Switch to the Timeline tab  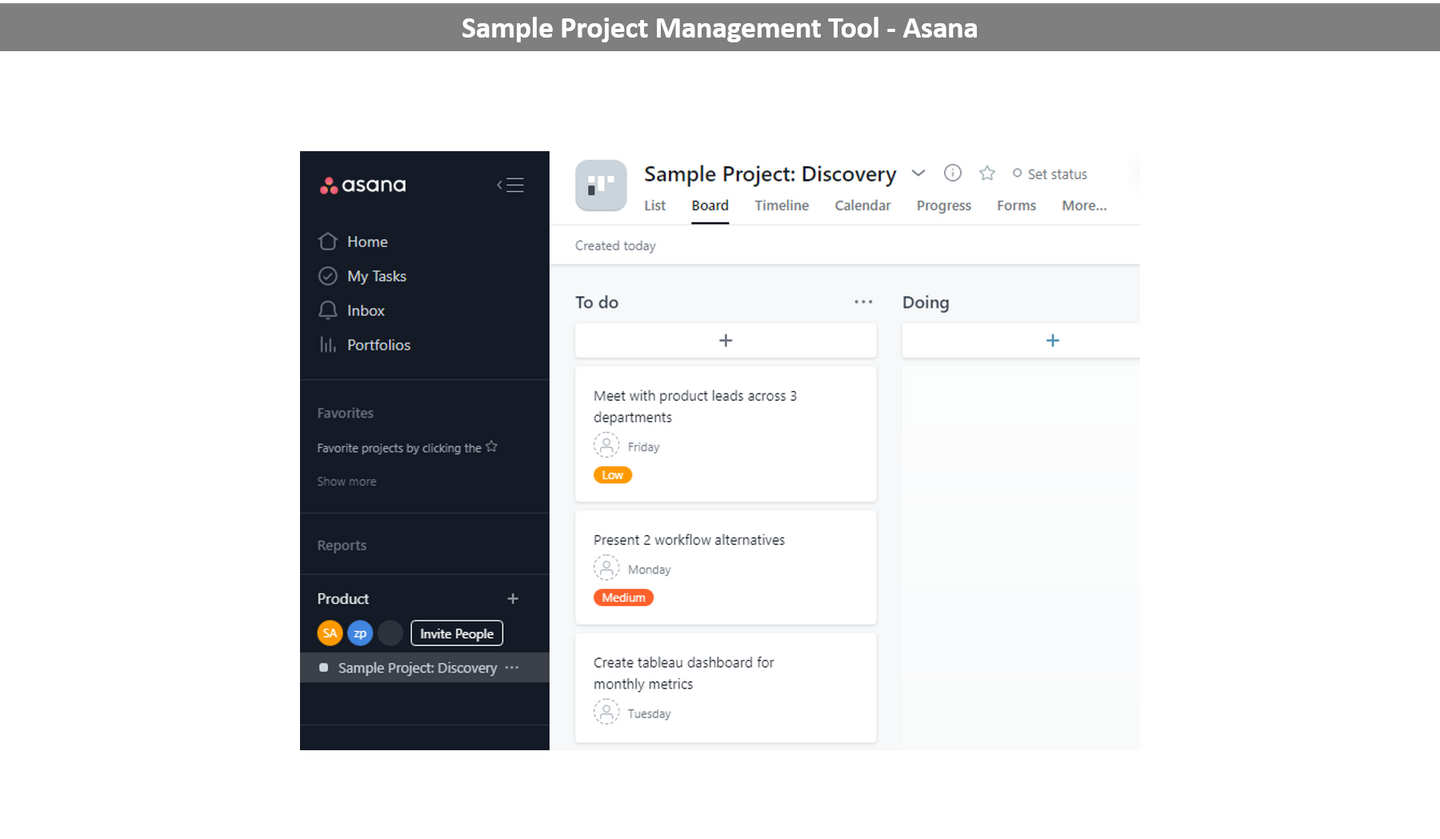click(782, 206)
